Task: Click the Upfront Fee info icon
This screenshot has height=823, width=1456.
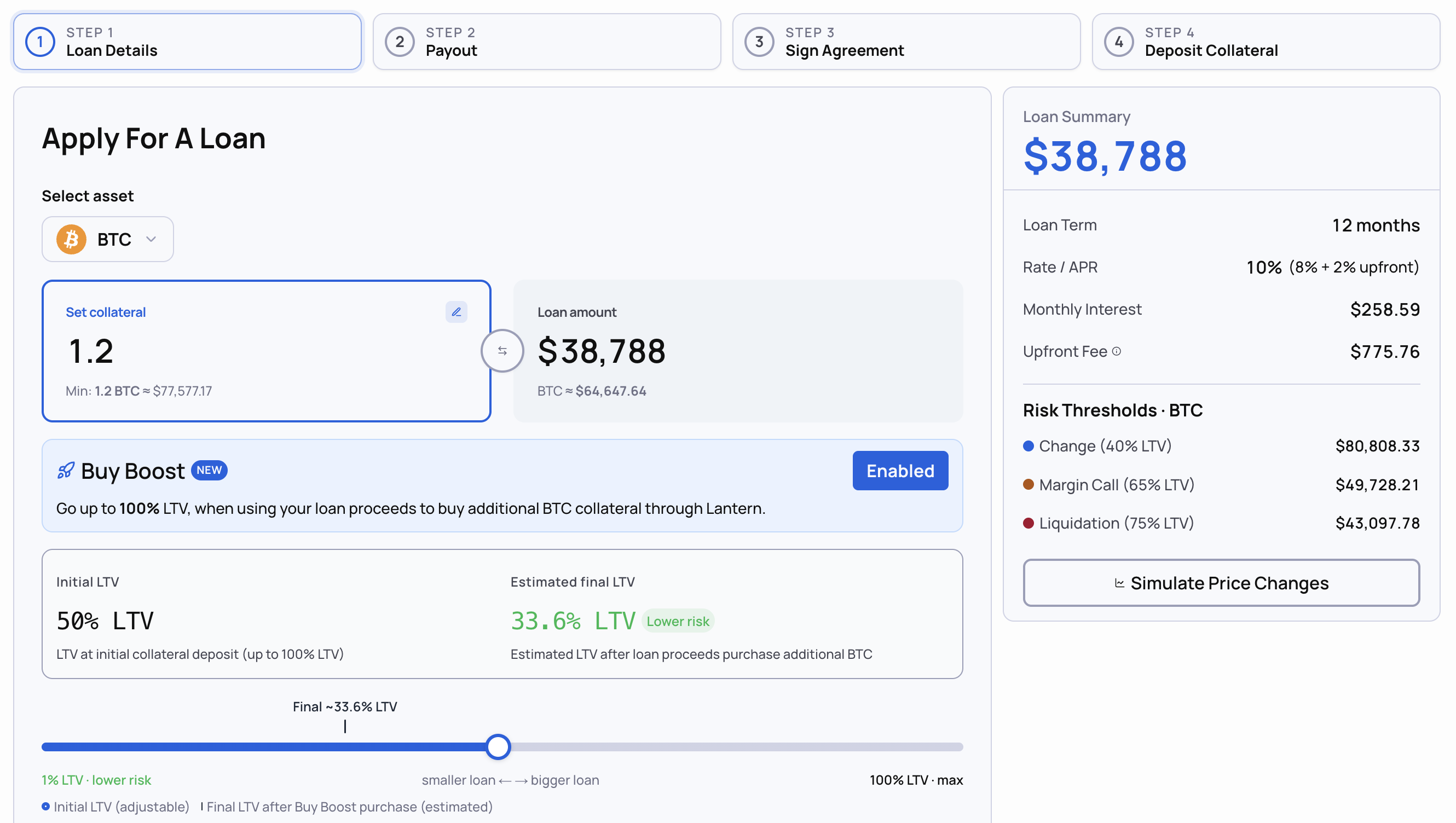Action: coord(1116,351)
